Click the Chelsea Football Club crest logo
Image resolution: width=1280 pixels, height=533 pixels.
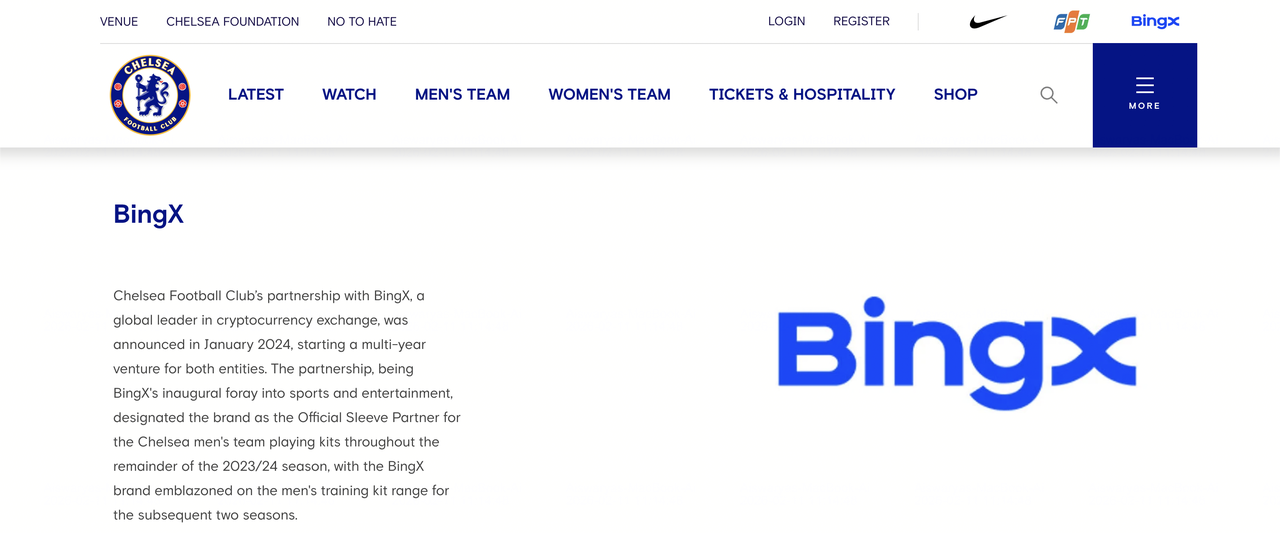[x=150, y=95]
